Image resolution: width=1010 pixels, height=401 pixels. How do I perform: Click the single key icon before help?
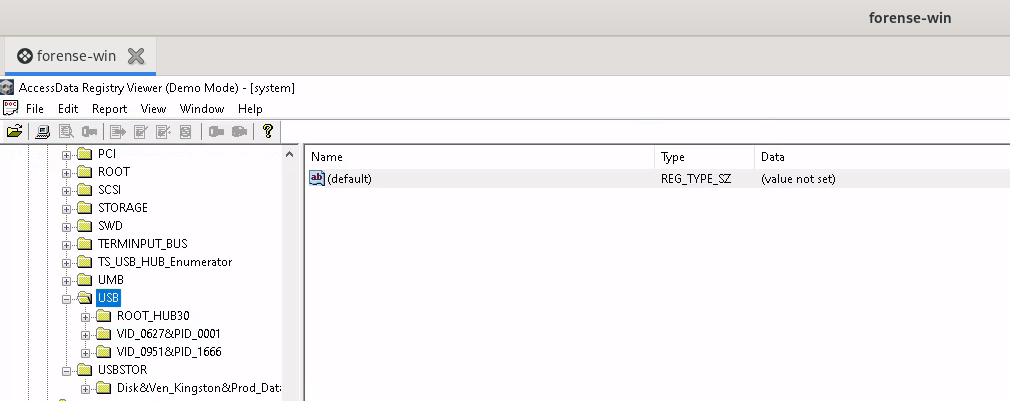[216, 132]
